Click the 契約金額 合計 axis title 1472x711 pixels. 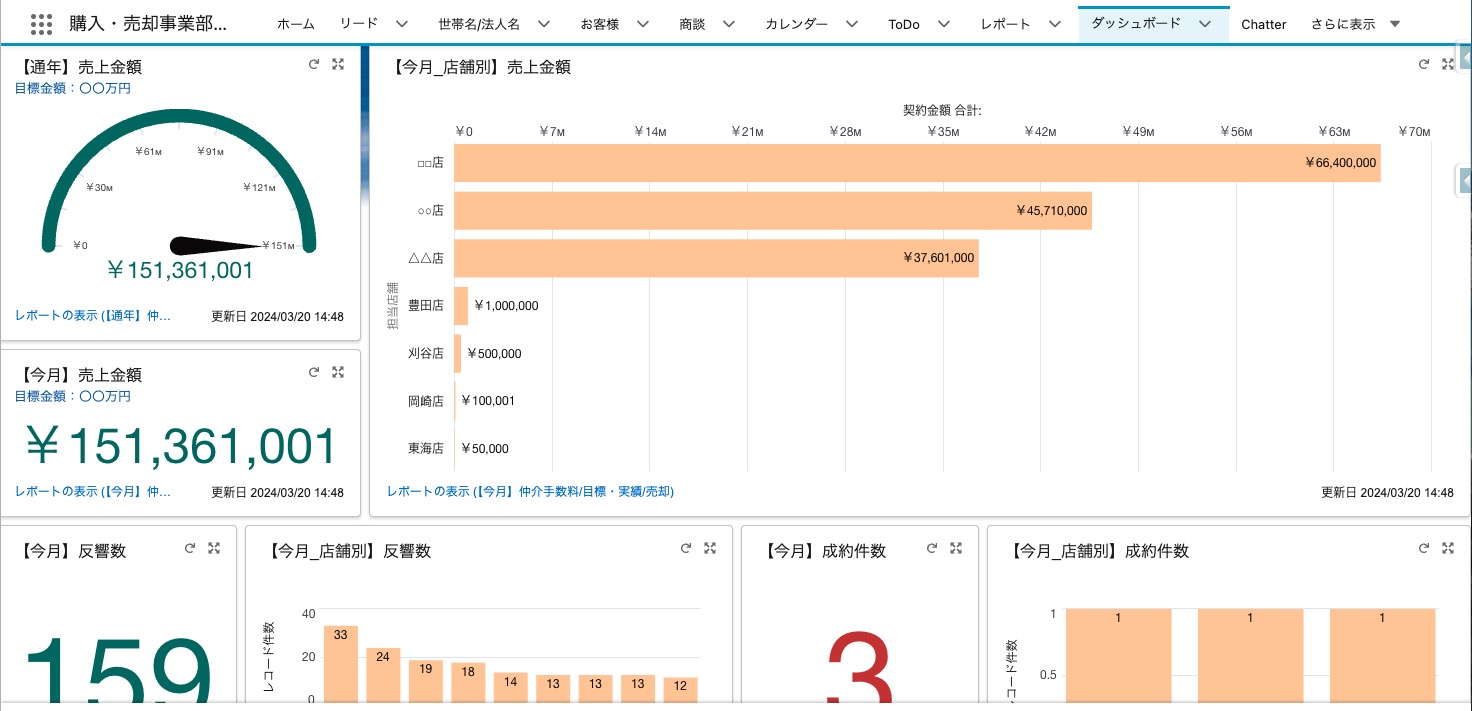pyautogui.click(x=942, y=110)
